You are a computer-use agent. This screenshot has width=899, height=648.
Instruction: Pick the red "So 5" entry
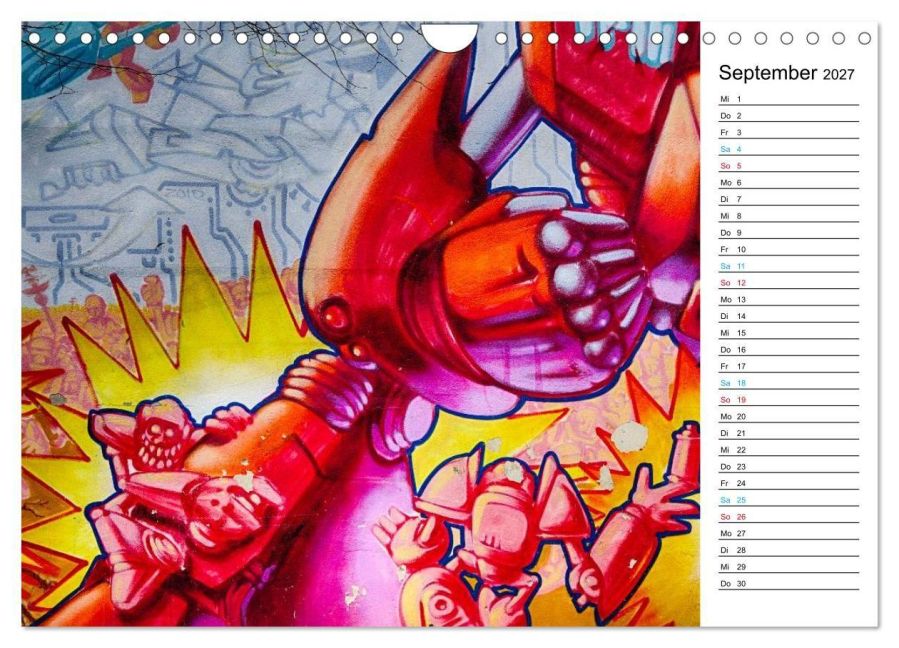pos(789,165)
